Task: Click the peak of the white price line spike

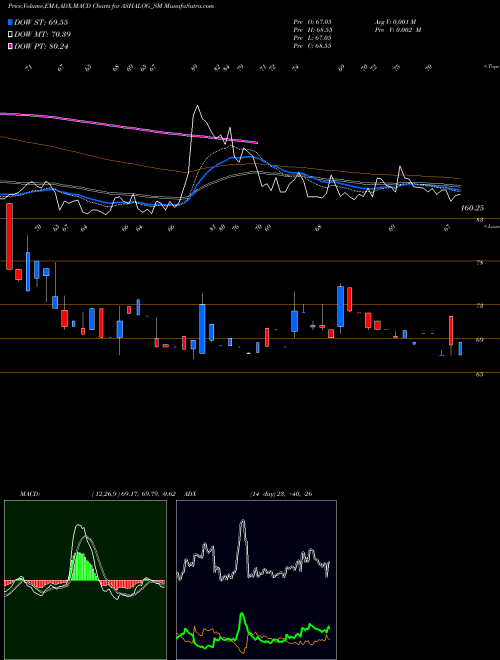Action: point(197,106)
